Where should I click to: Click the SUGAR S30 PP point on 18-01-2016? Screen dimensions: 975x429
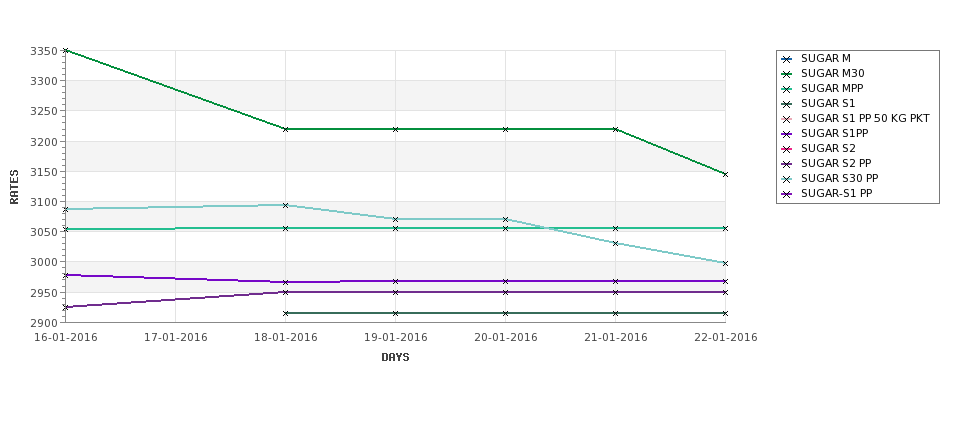coord(285,205)
